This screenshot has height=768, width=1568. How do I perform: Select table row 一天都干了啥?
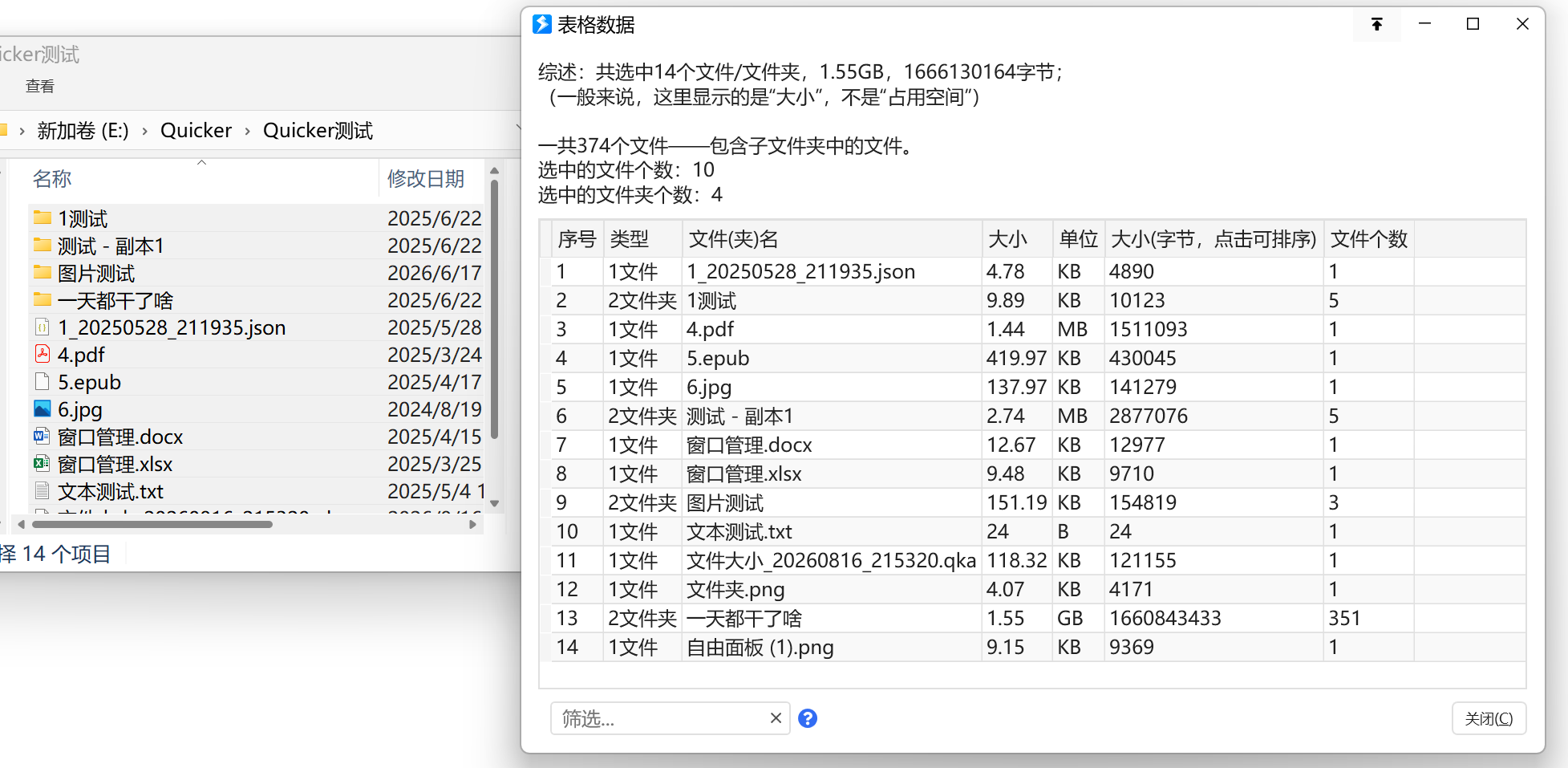1032,619
